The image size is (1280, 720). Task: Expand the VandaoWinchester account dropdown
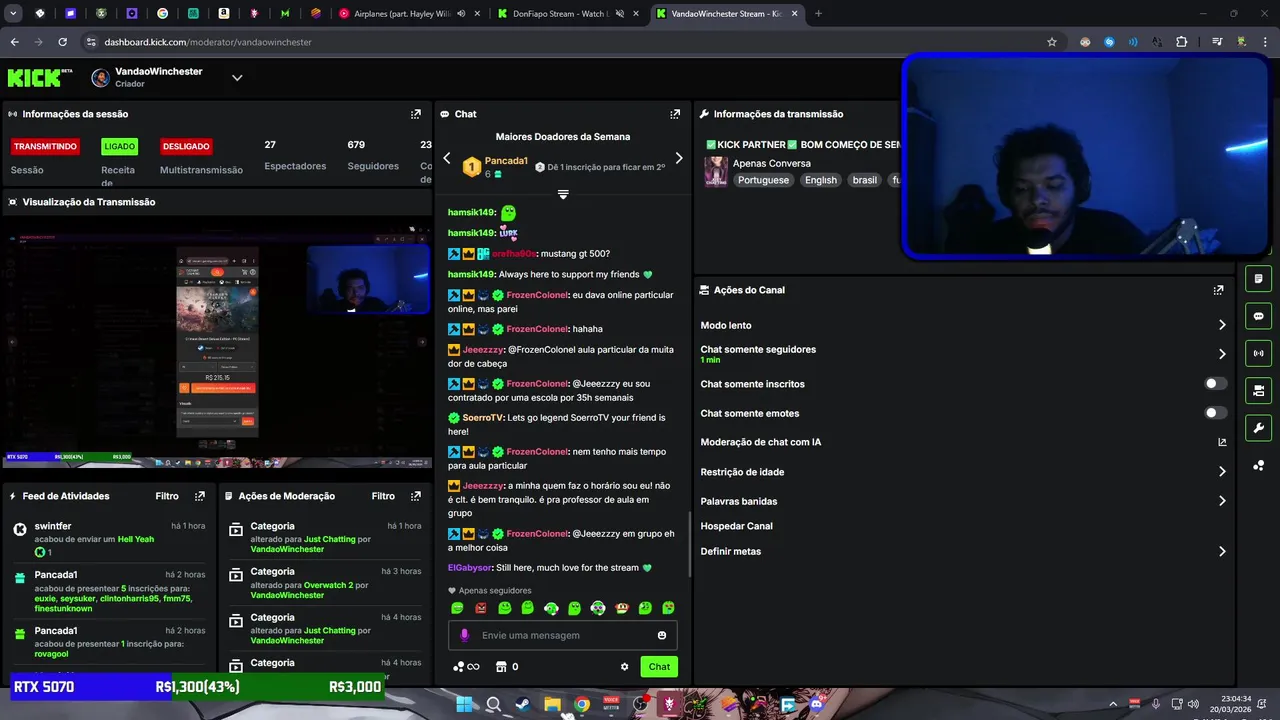(237, 78)
